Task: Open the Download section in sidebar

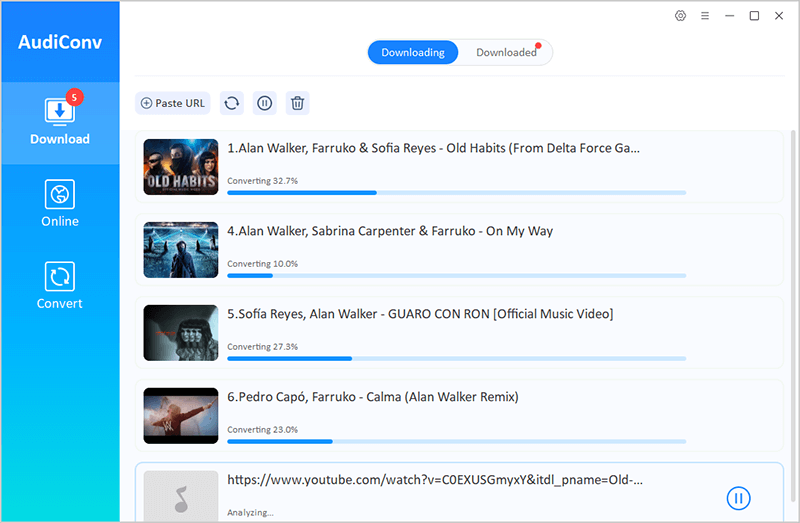Action: [x=60, y=123]
